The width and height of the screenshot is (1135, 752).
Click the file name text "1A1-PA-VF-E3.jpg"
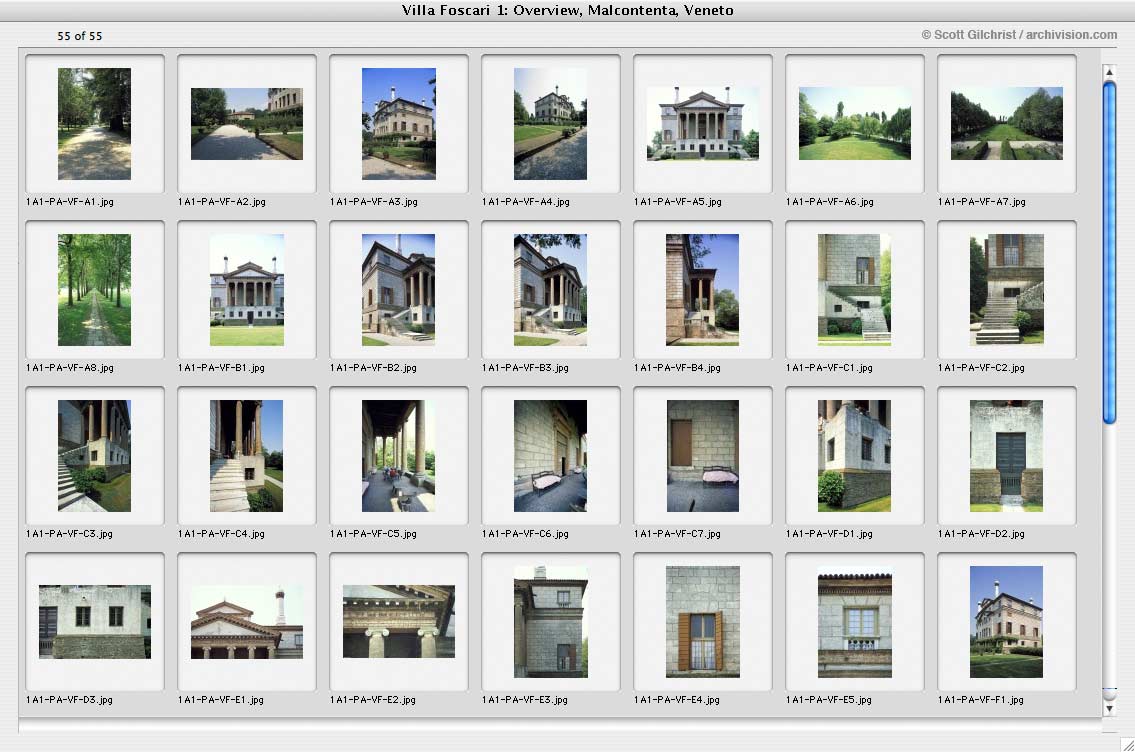coord(525,700)
